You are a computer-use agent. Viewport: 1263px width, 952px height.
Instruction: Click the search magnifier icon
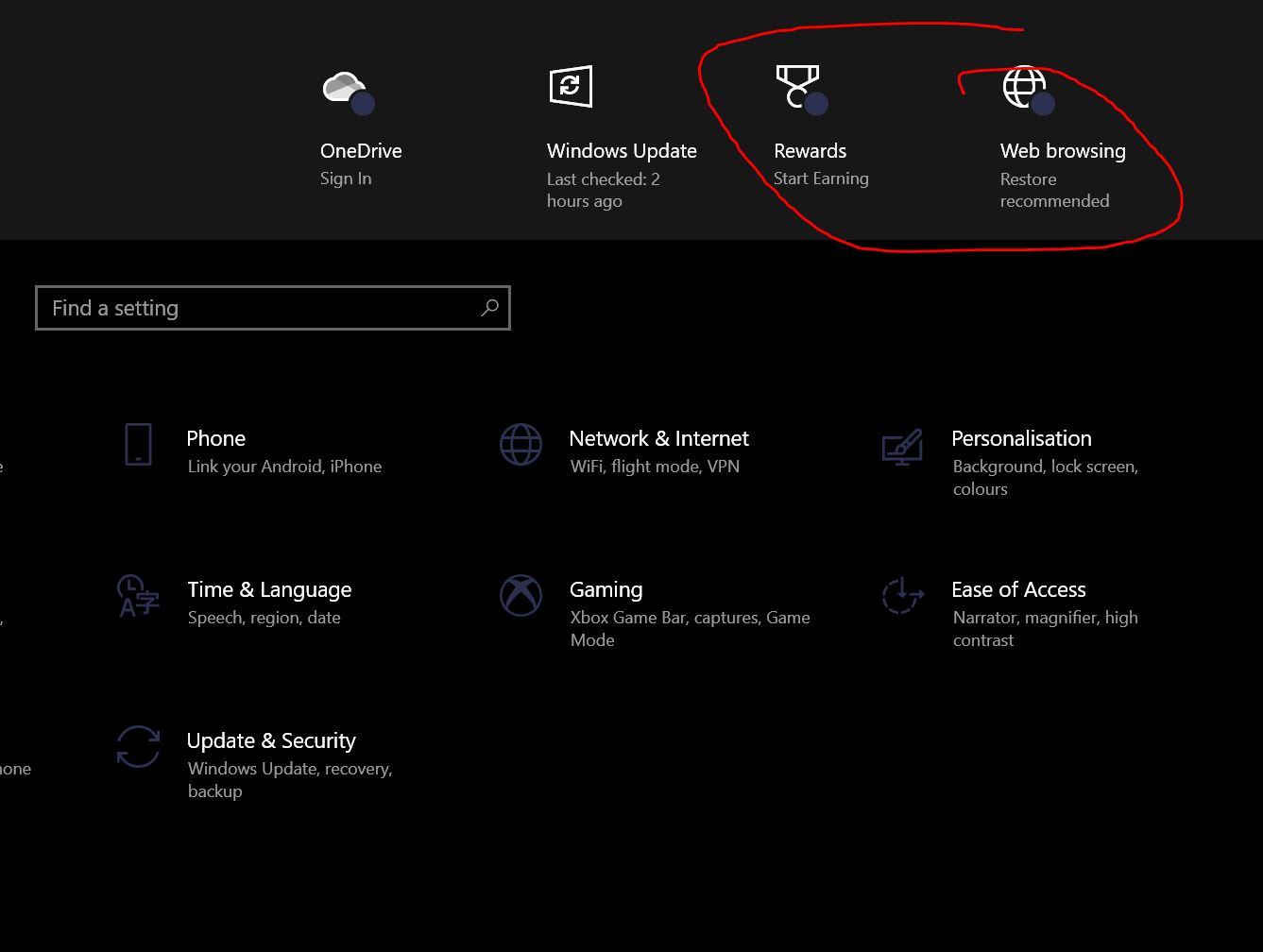(489, 308)
